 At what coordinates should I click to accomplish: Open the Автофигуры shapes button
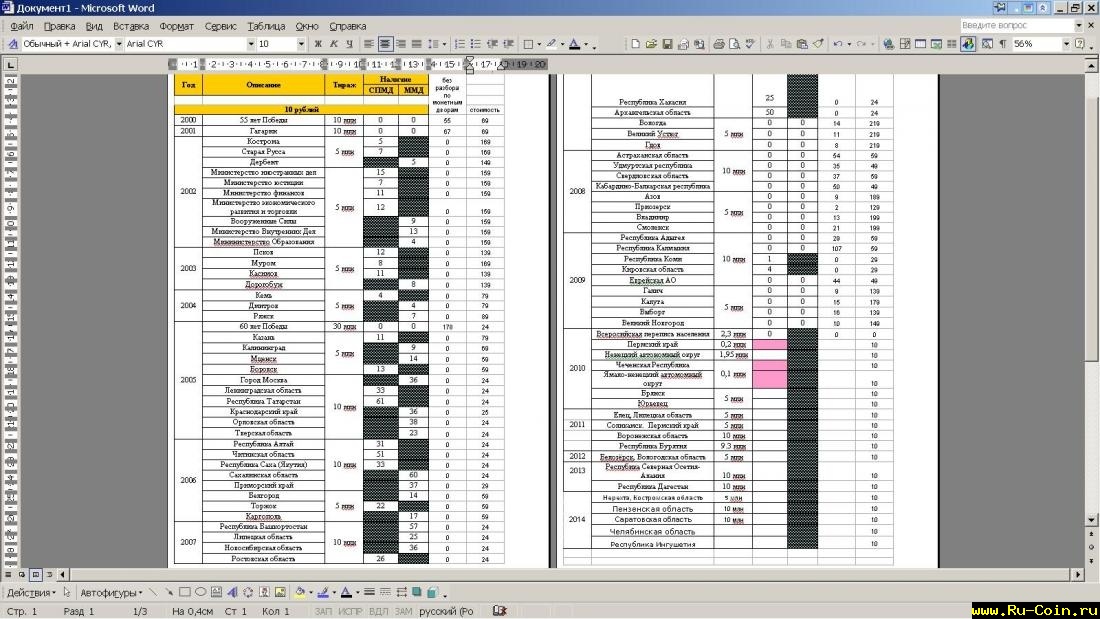[x=109, y=592]
